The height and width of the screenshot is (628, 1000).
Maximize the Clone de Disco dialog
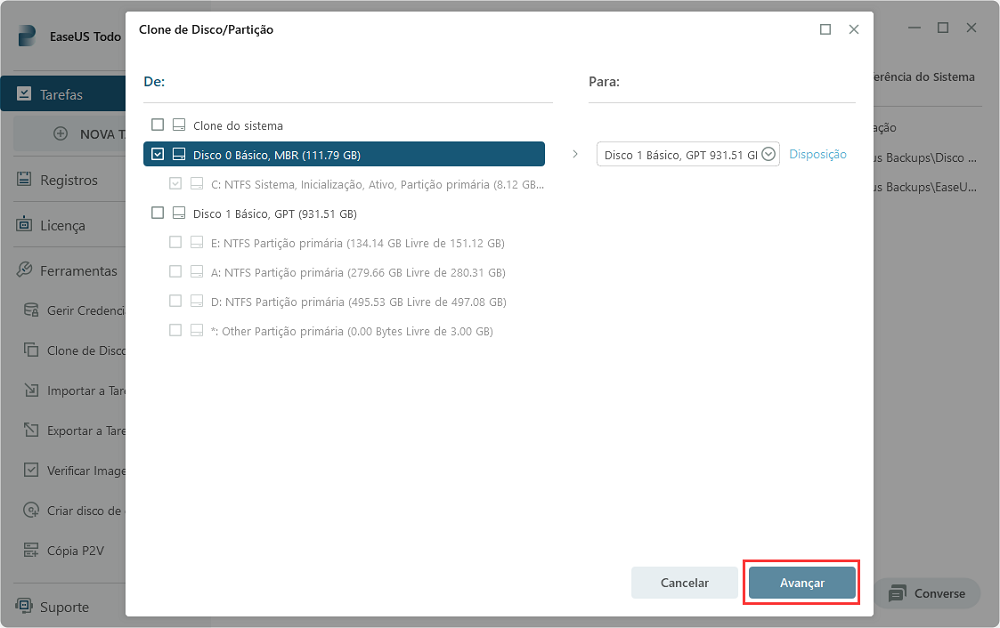825,30
